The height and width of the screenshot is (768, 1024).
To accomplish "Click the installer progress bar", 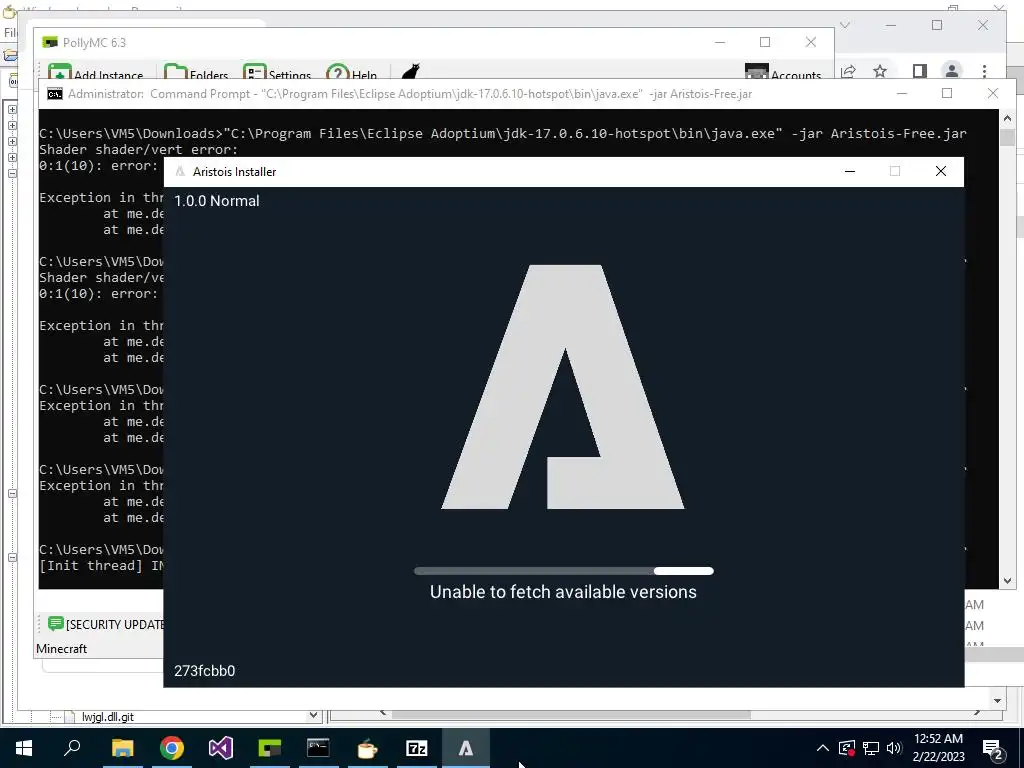I will 564,571.
